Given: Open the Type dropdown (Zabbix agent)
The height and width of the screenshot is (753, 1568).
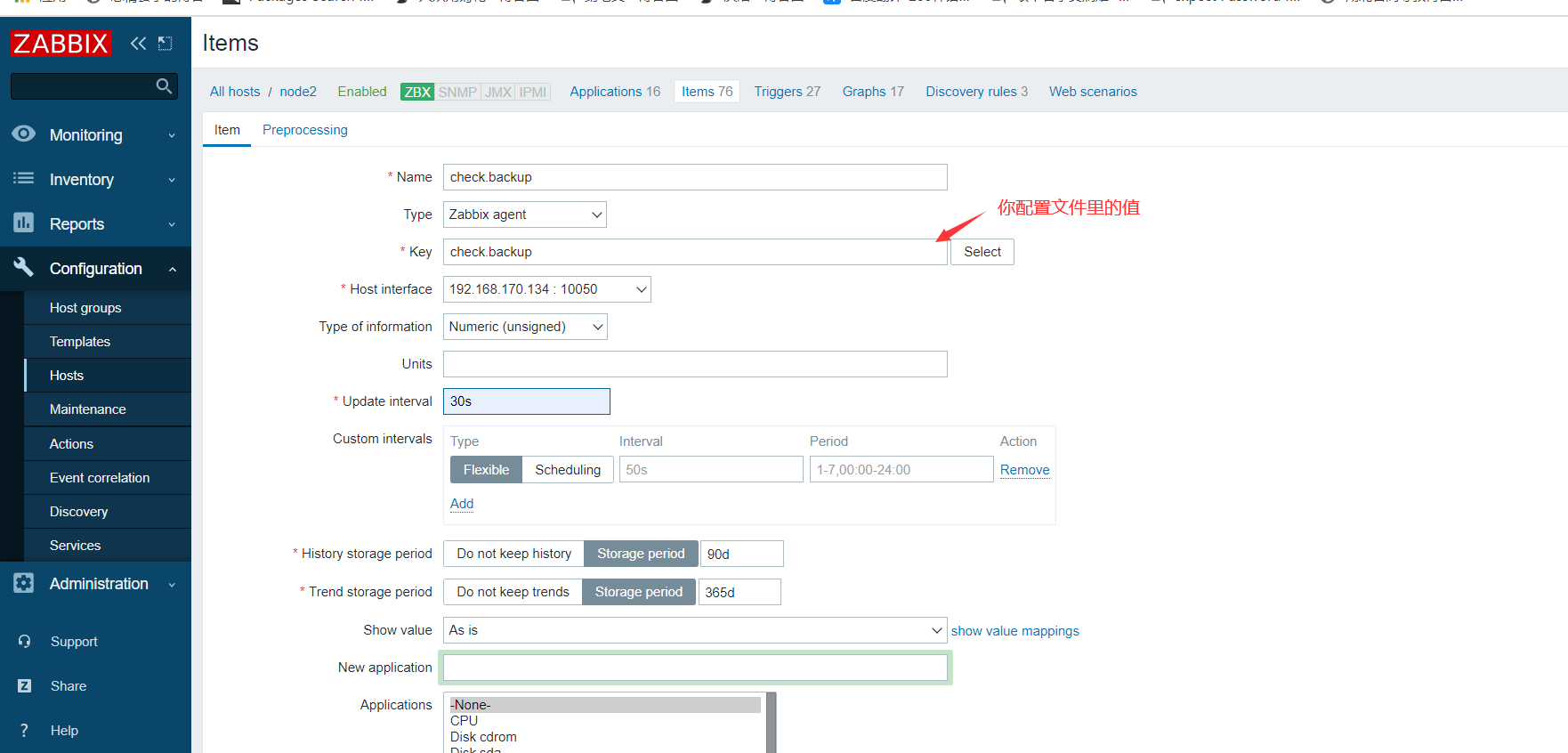Looking at the screenshot, I should click(x=525, y=215).
